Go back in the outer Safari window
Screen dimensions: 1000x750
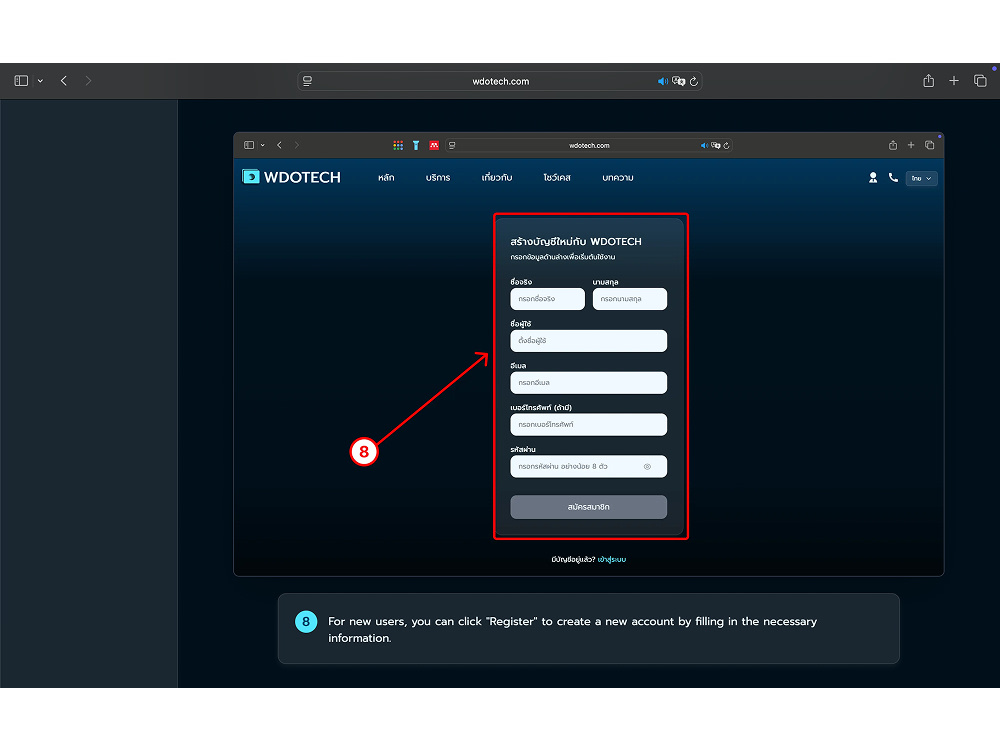coord(64,81)
